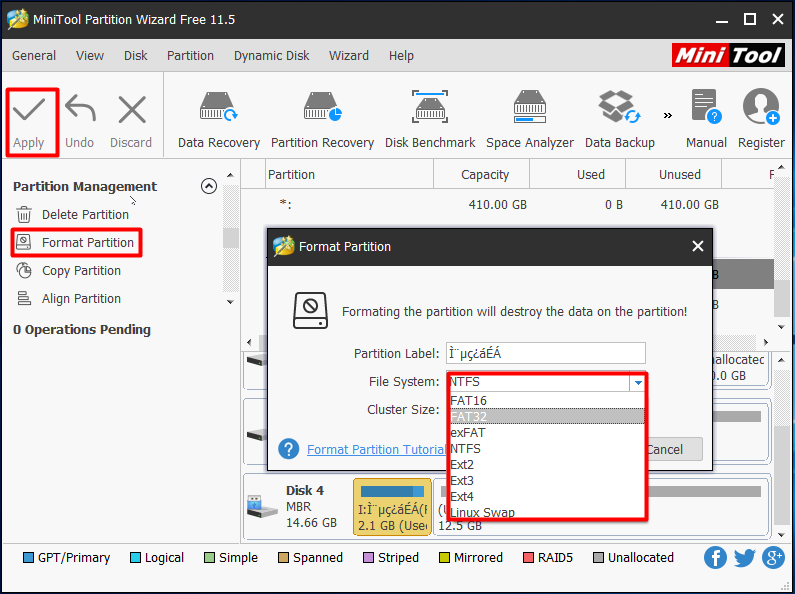Open the Manual help icon
The width and height of the screenshot is (795, 594).
point(706,121)
